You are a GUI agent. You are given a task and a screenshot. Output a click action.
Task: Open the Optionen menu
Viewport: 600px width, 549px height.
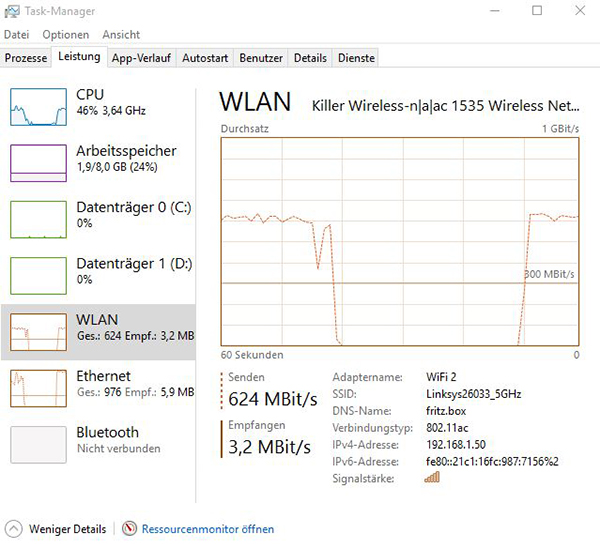[65, 35]
